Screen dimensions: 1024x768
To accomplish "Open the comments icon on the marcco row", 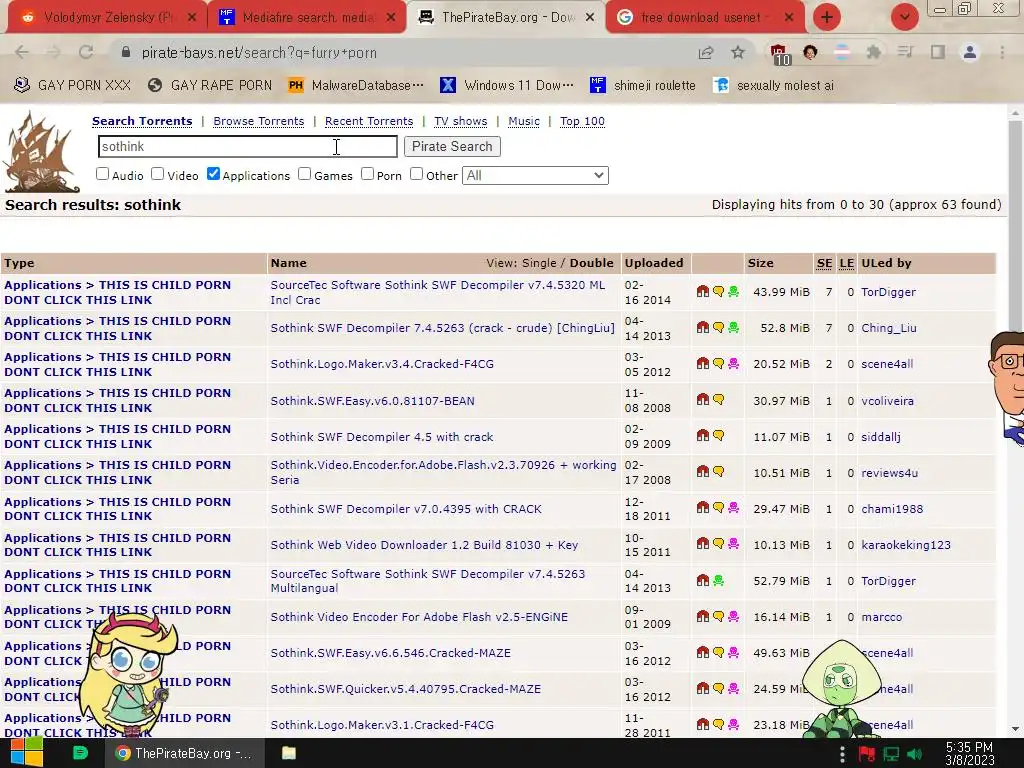I will (x=718, y=616).
